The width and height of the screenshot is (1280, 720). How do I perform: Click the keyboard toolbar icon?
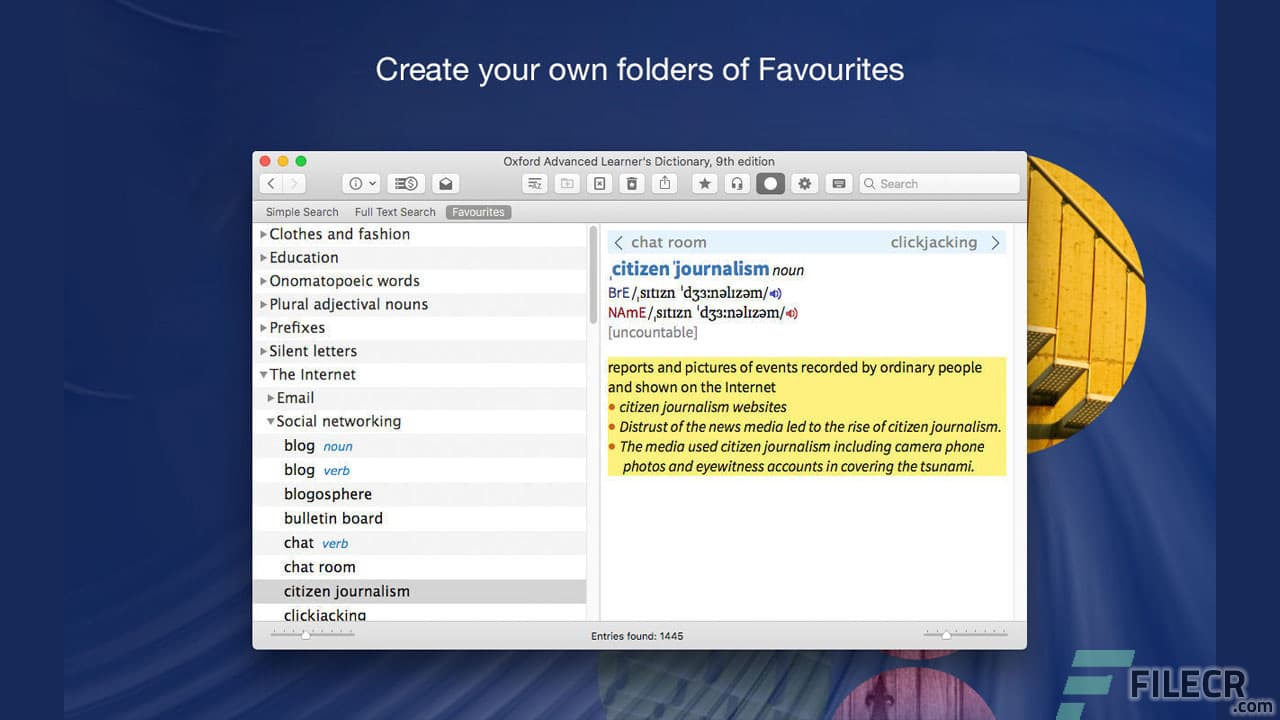(838, 184)
